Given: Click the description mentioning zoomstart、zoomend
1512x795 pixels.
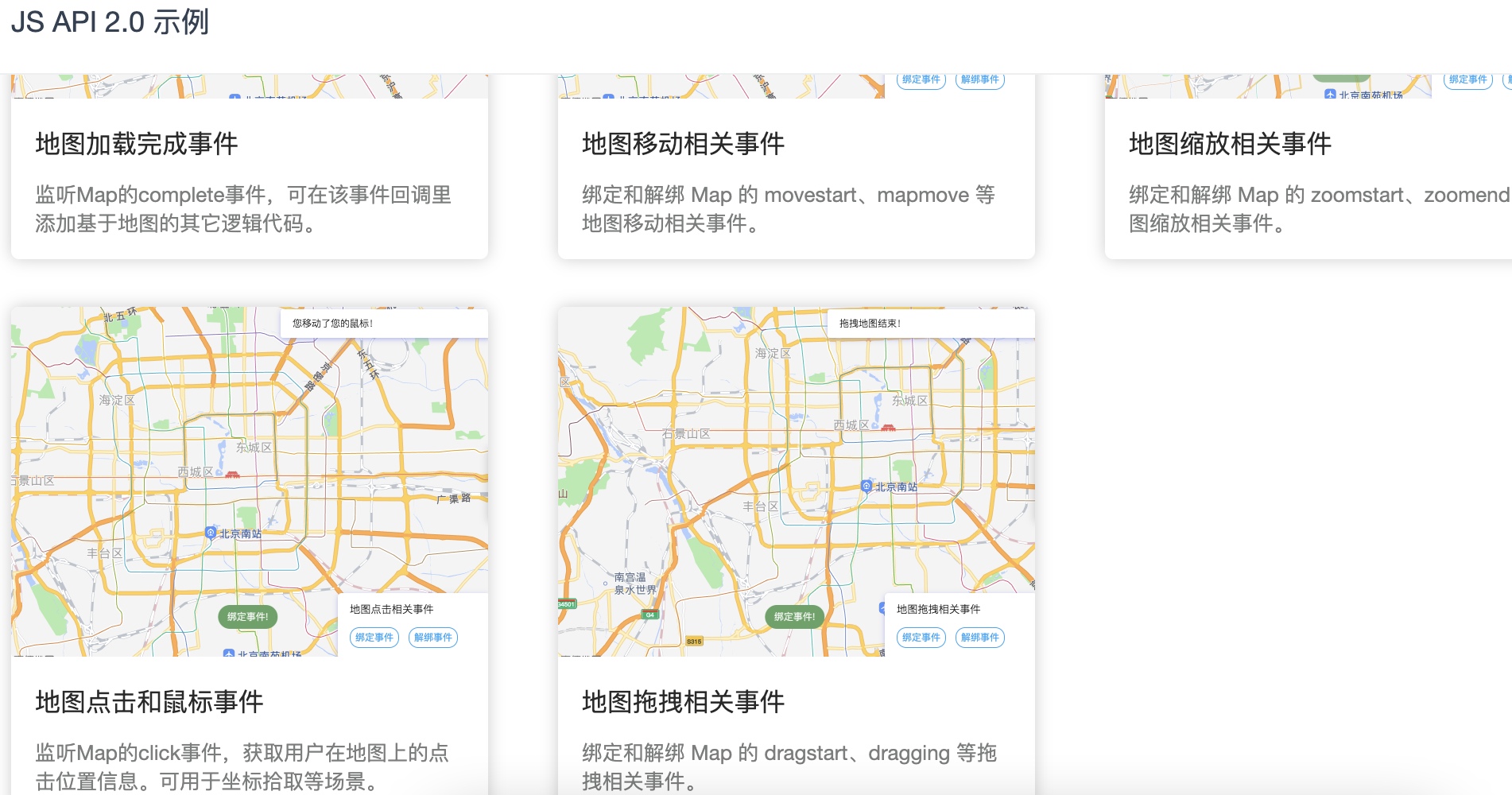Looking at the screenshot, I should [x=1320, y=209].
